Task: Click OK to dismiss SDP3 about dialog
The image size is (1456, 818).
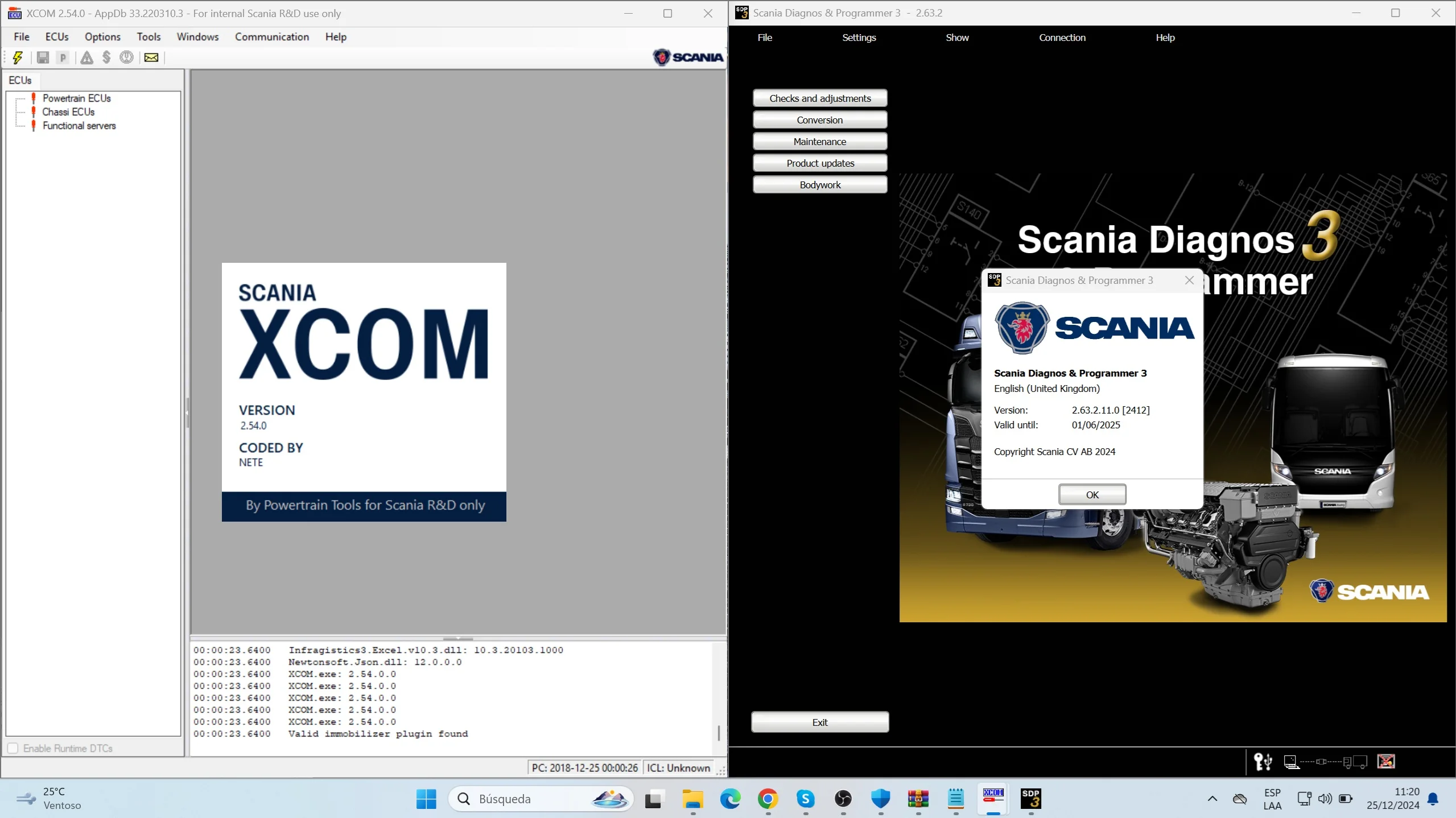Action: [x=1092, y=494]
